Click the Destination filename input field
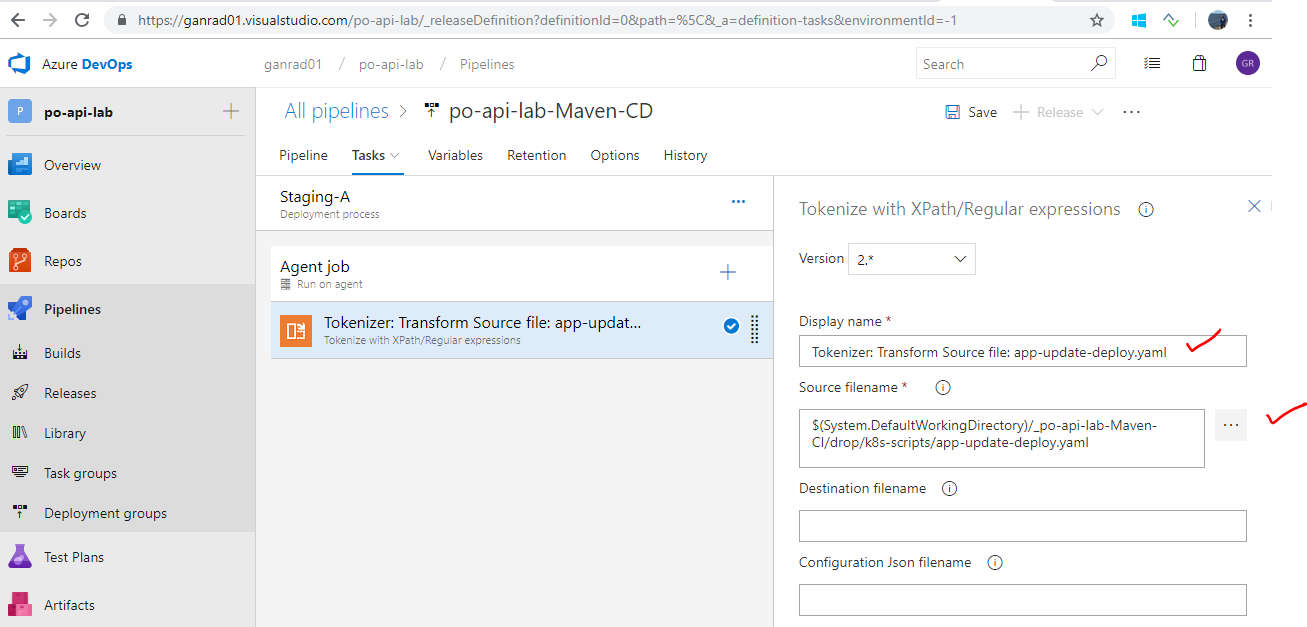Viewport: 1307px width, 627px height. (1023, 526)
